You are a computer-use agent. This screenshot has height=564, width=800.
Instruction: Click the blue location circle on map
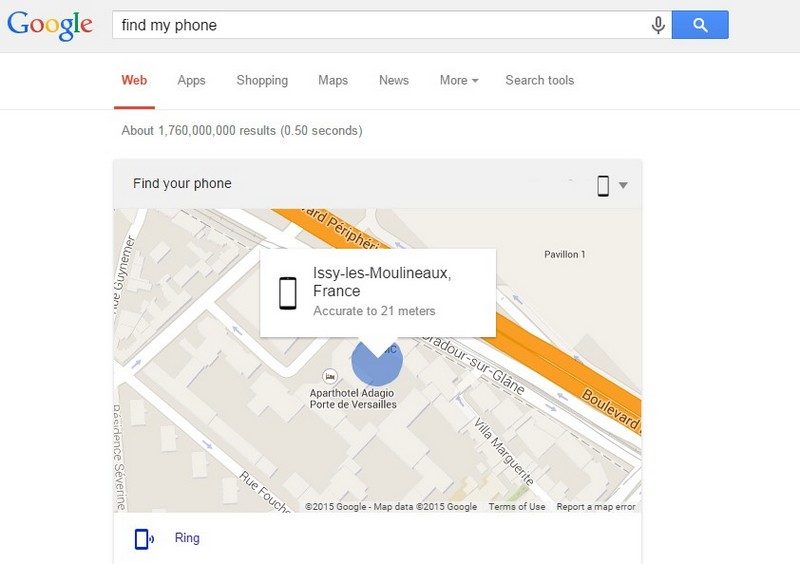pyautogui.click(x=377, y=363)
